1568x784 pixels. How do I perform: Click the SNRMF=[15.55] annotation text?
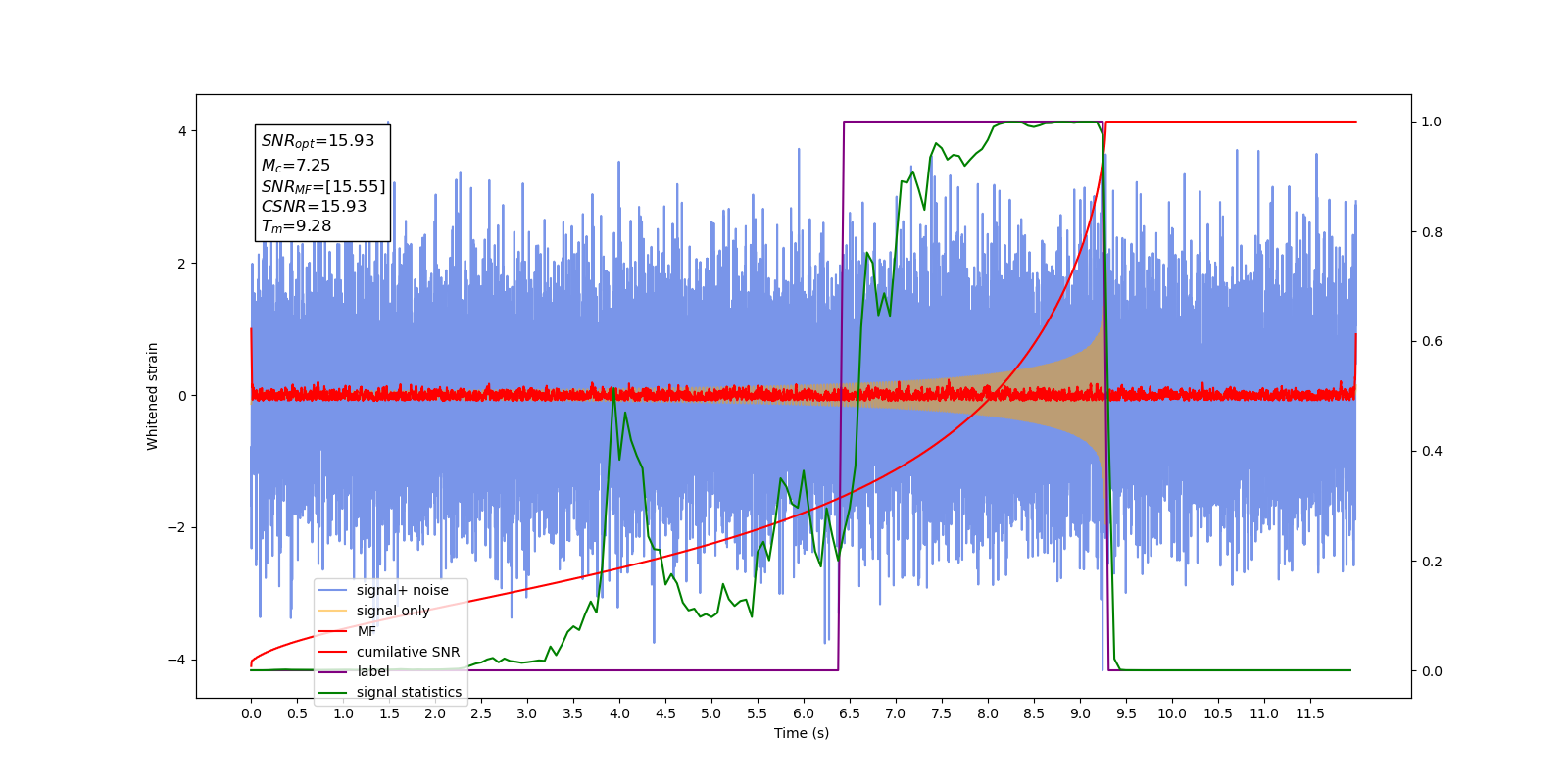click(x=323, y=186)
